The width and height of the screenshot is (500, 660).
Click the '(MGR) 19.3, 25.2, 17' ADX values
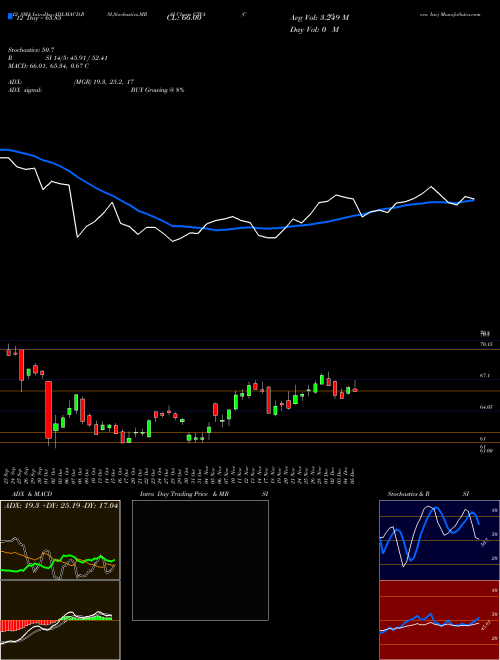[x=104, y=82]
